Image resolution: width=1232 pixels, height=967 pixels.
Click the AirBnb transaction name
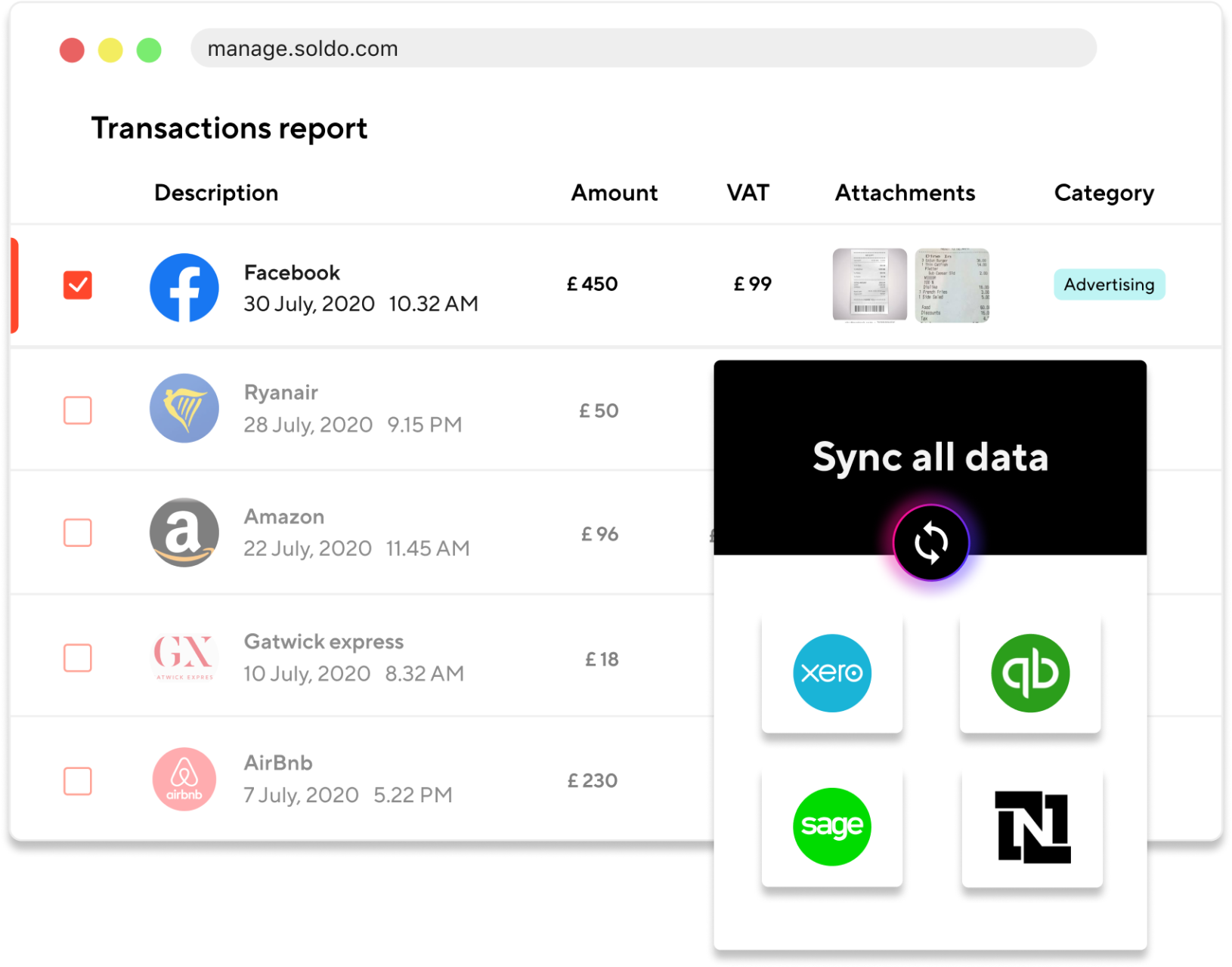pyautogui.click(x=278, y=763)
